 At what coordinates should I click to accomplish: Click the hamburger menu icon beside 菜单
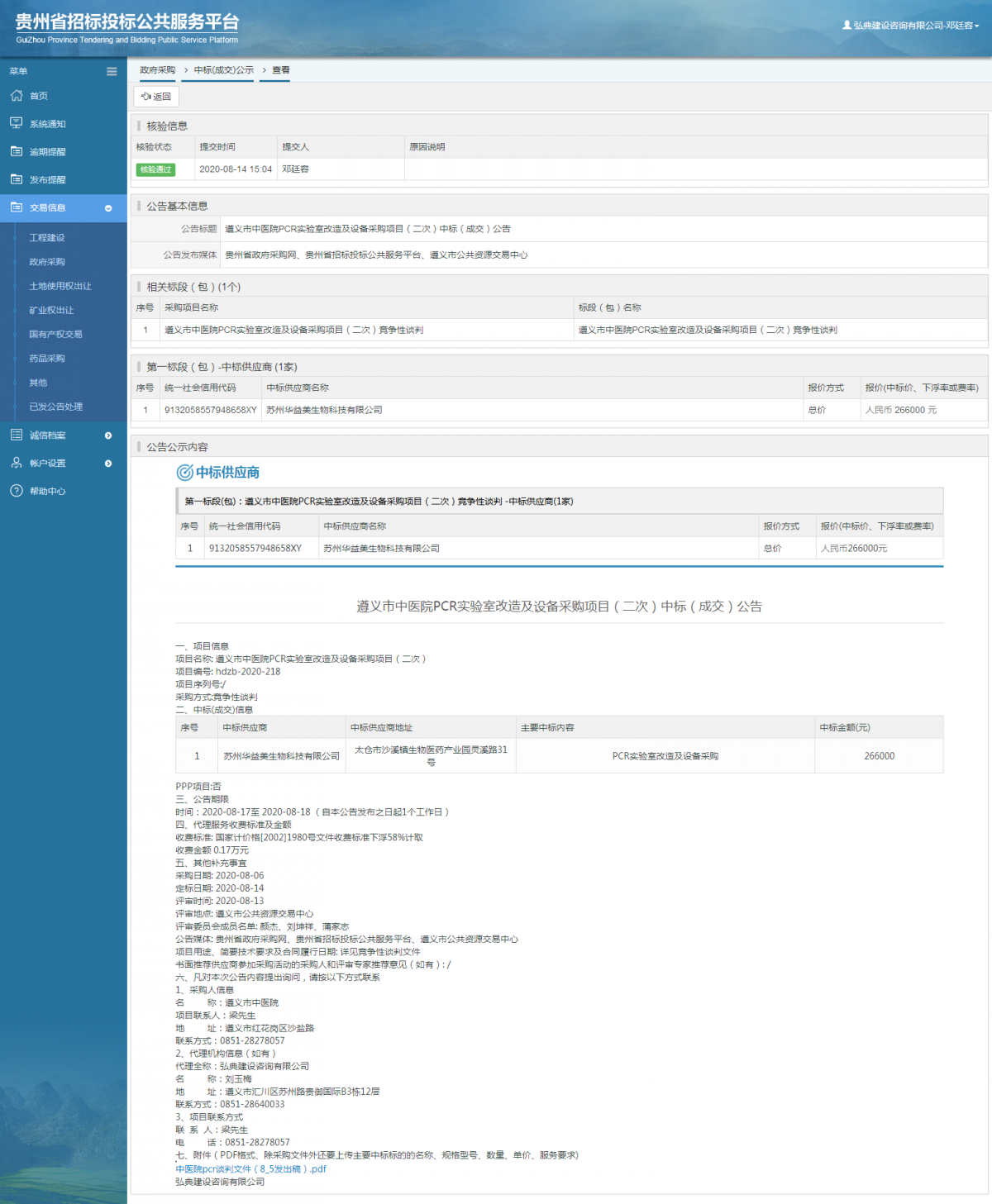coord(112,72)
